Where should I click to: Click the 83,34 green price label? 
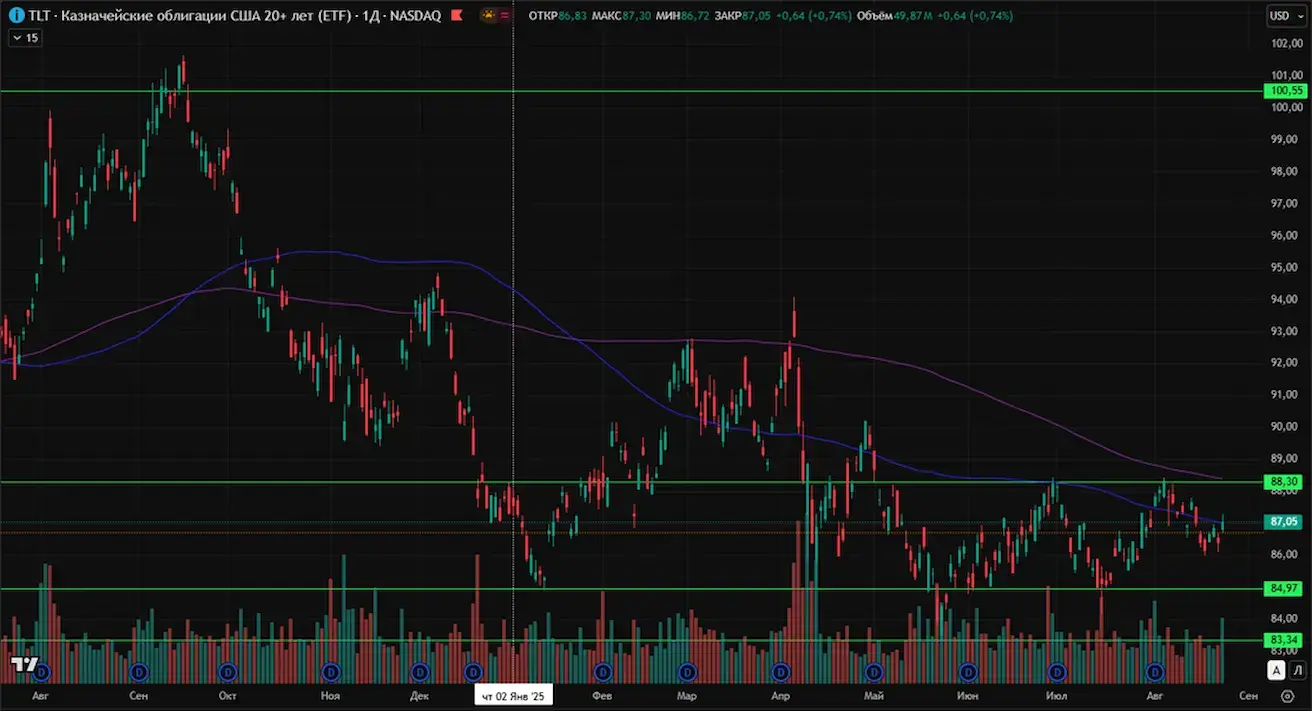1282,640
